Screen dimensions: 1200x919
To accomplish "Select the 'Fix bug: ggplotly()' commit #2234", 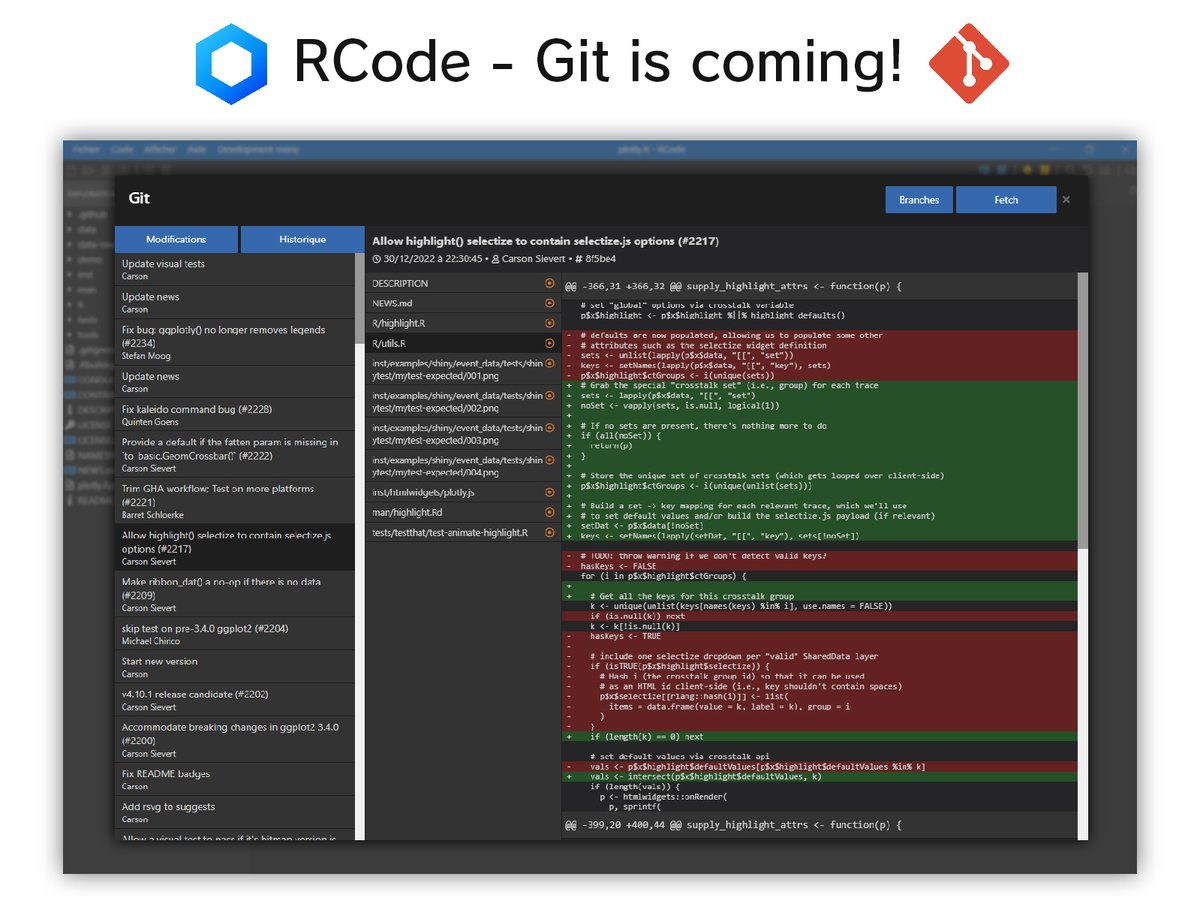I will [x=235, y=342].
